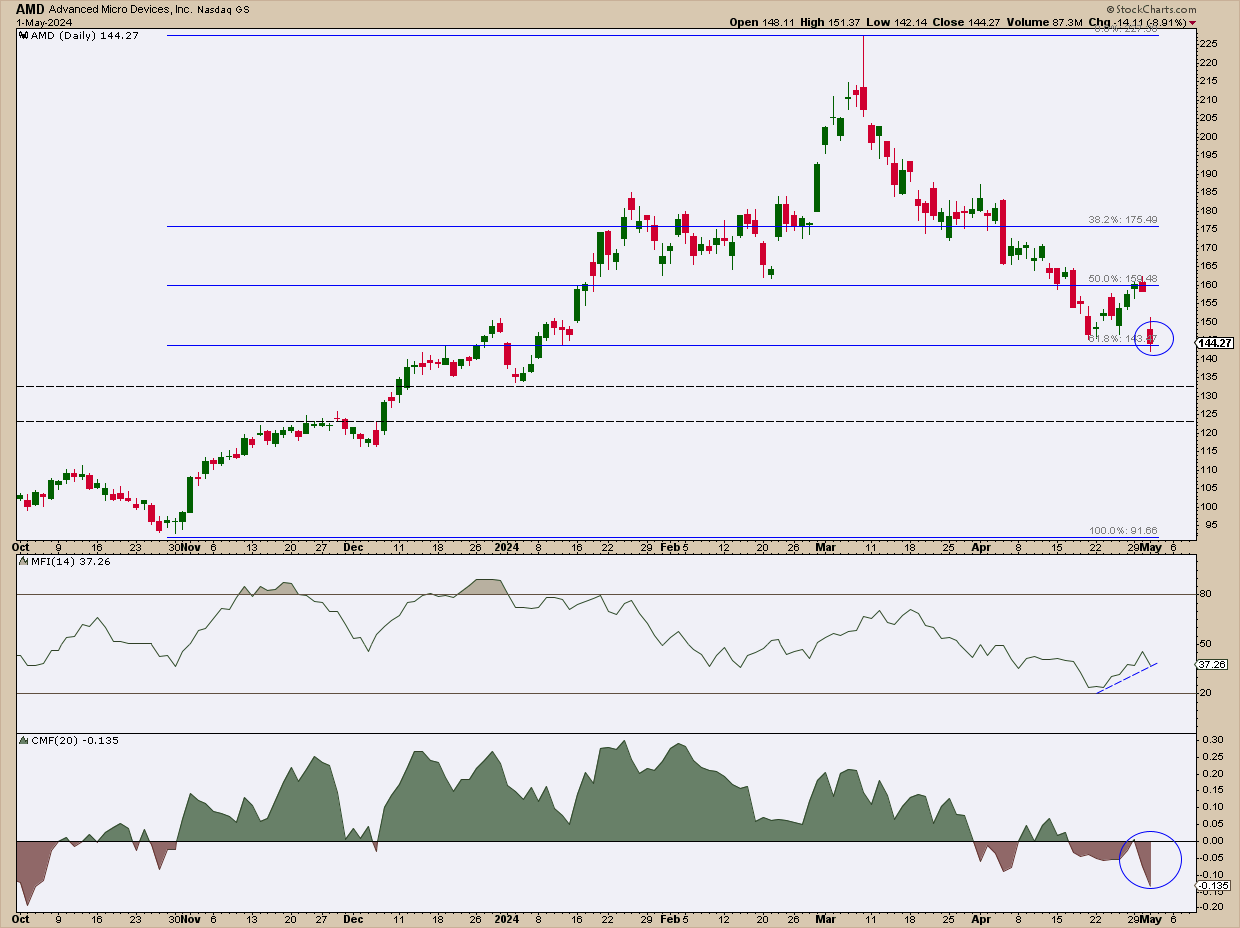1240x928 pixels.
Task: Click the blue circle on CMF panel
Action: click(x=1151, y=860)
